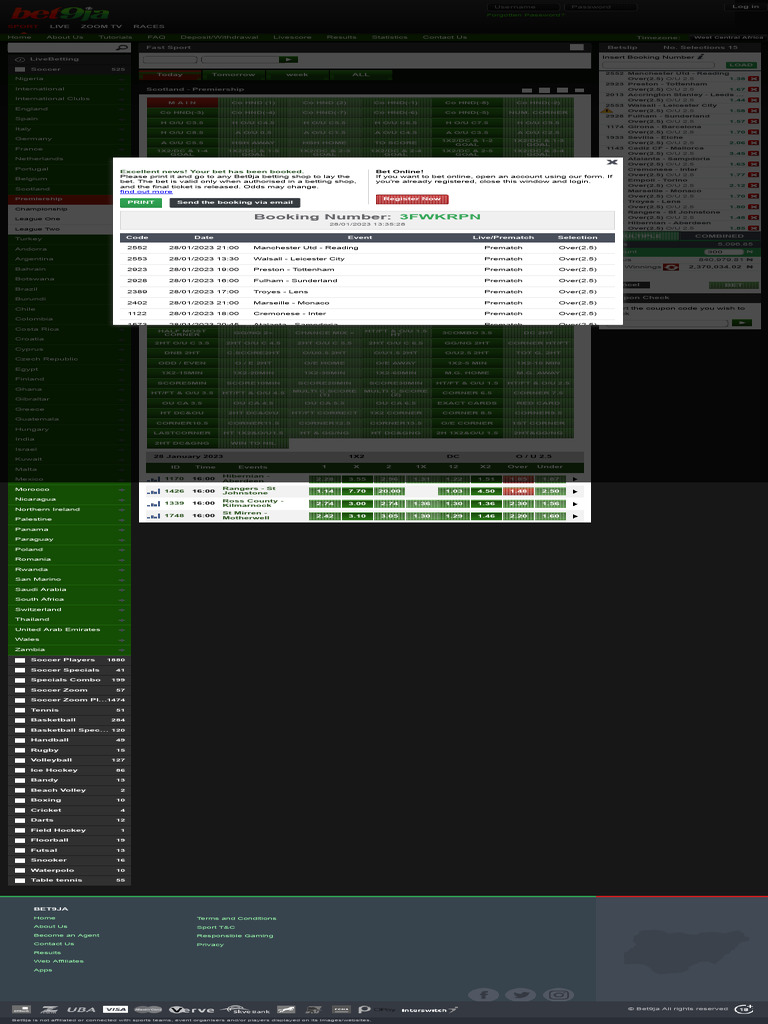
Task: Select odds 7.70 draw for Rangers match
Action: [357, 491]
